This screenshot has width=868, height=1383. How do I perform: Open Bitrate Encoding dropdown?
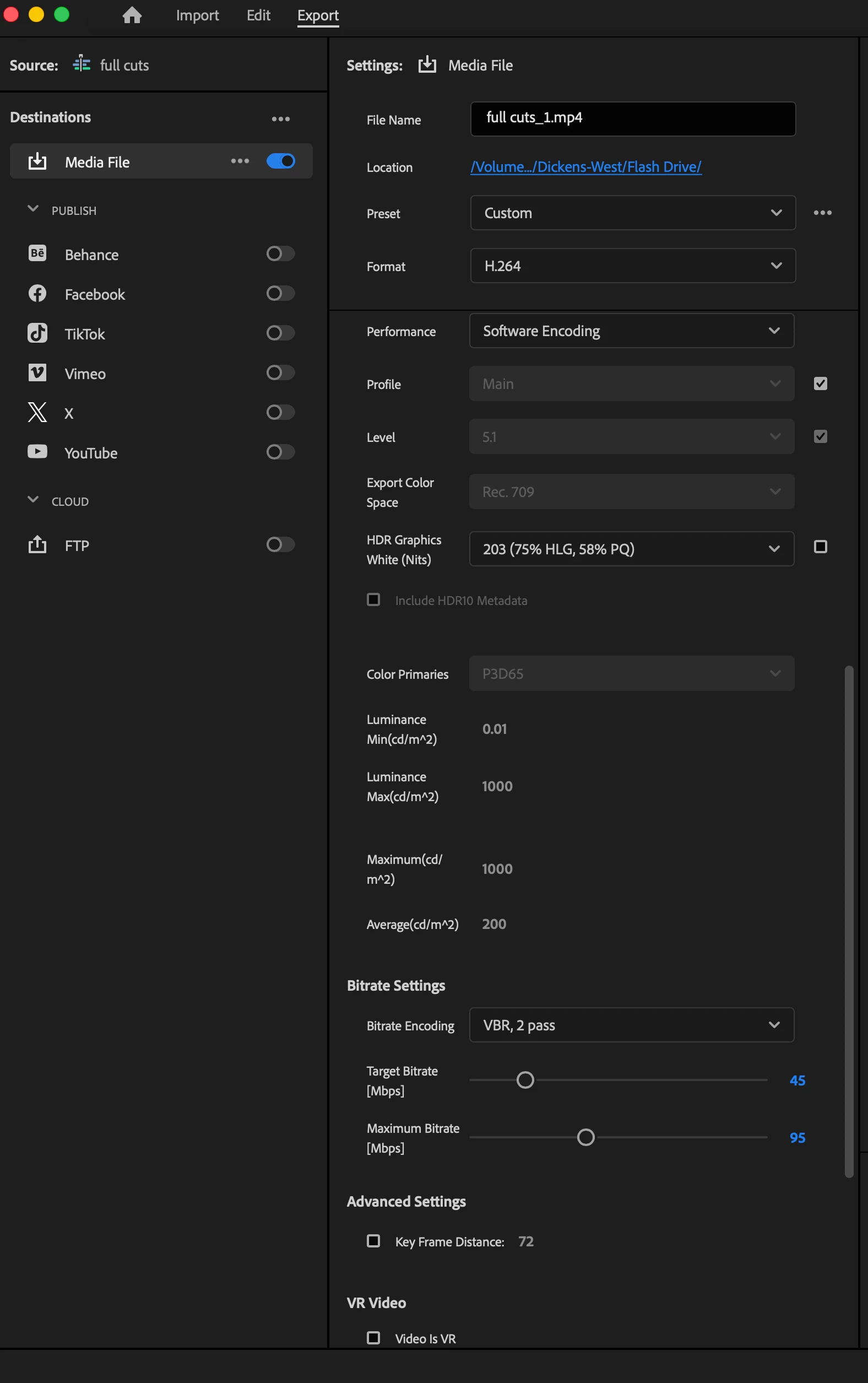632,1025
